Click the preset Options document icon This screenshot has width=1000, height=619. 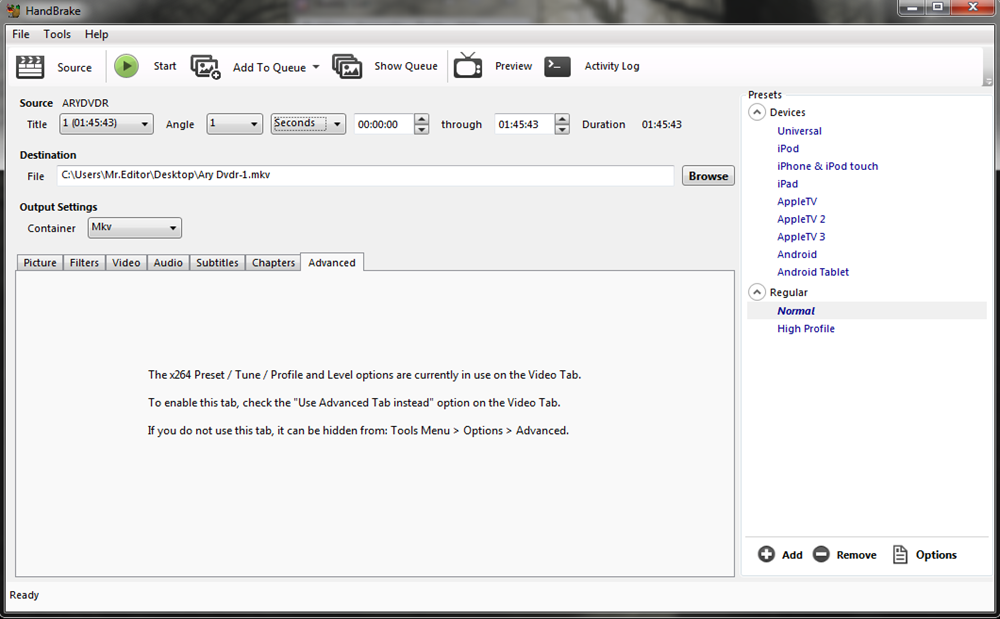[x=900, y=555]
